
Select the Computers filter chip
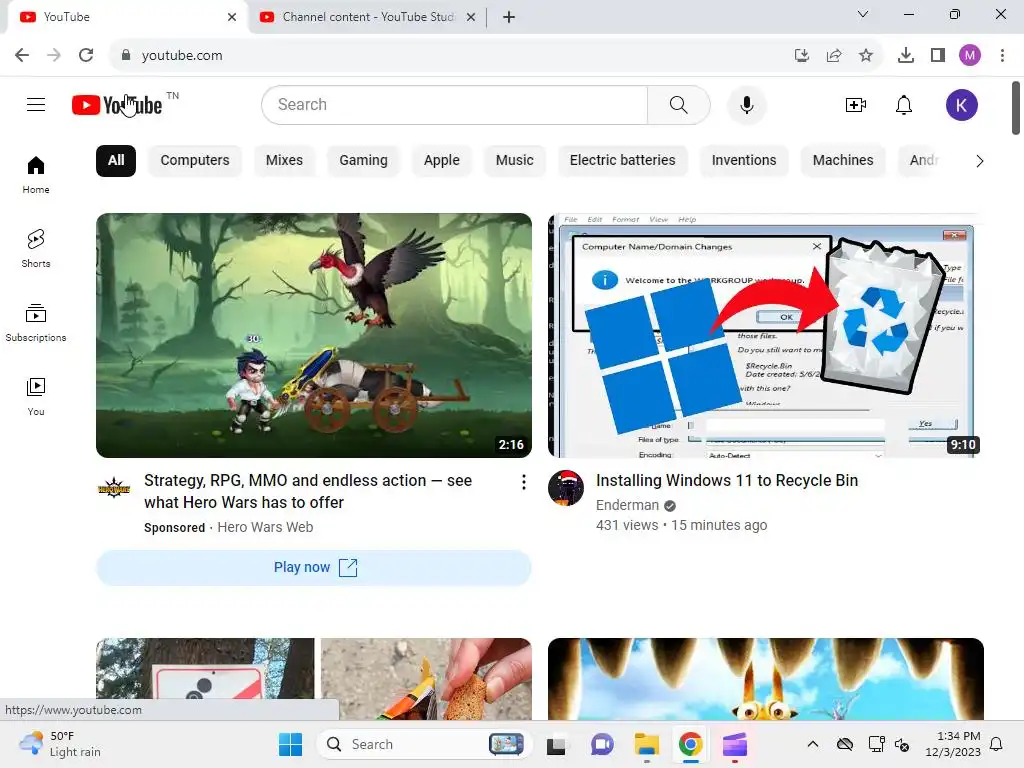[195, 161]
